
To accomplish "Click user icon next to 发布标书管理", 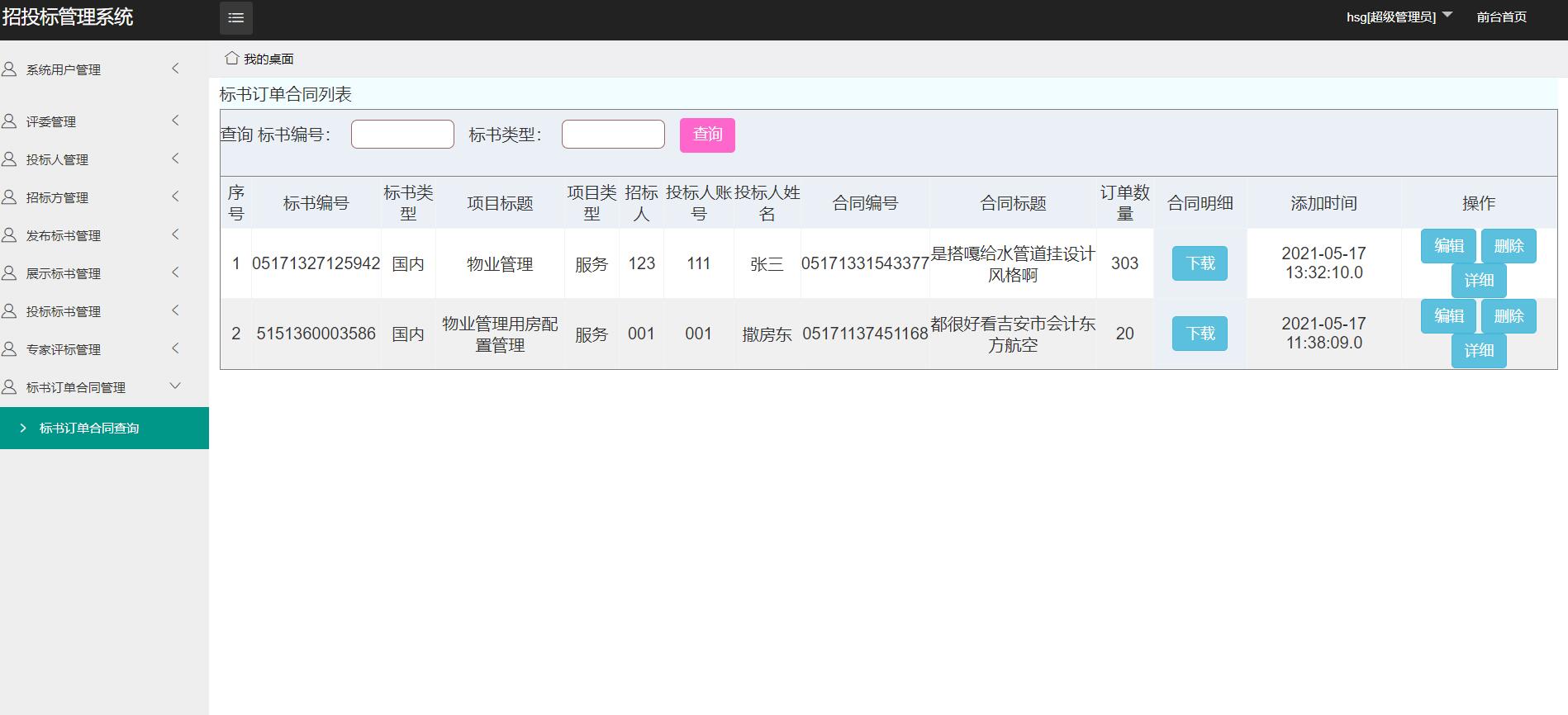I will tap(9, 235).
